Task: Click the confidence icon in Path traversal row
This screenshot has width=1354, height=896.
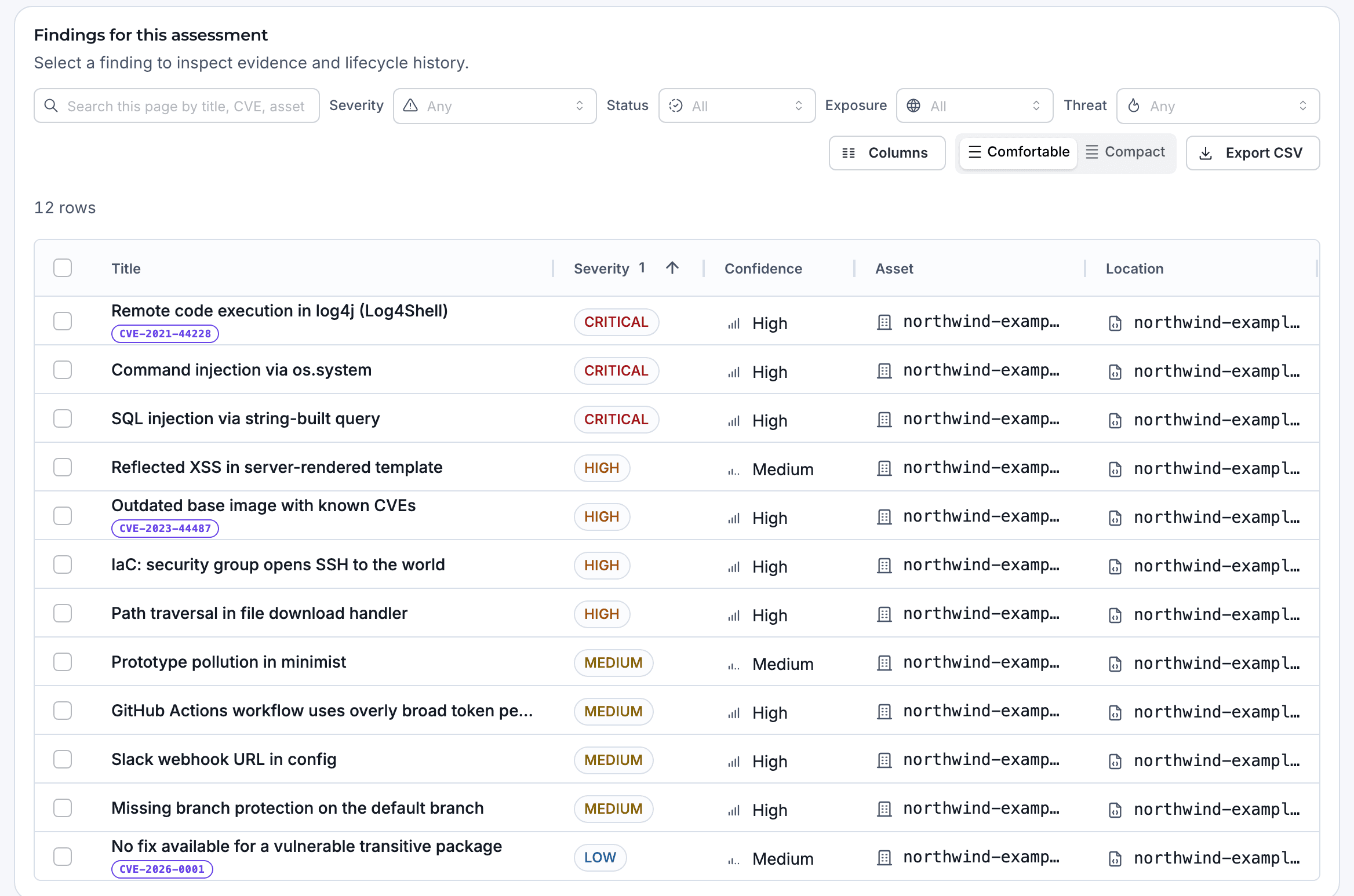Action: point(734,615)
